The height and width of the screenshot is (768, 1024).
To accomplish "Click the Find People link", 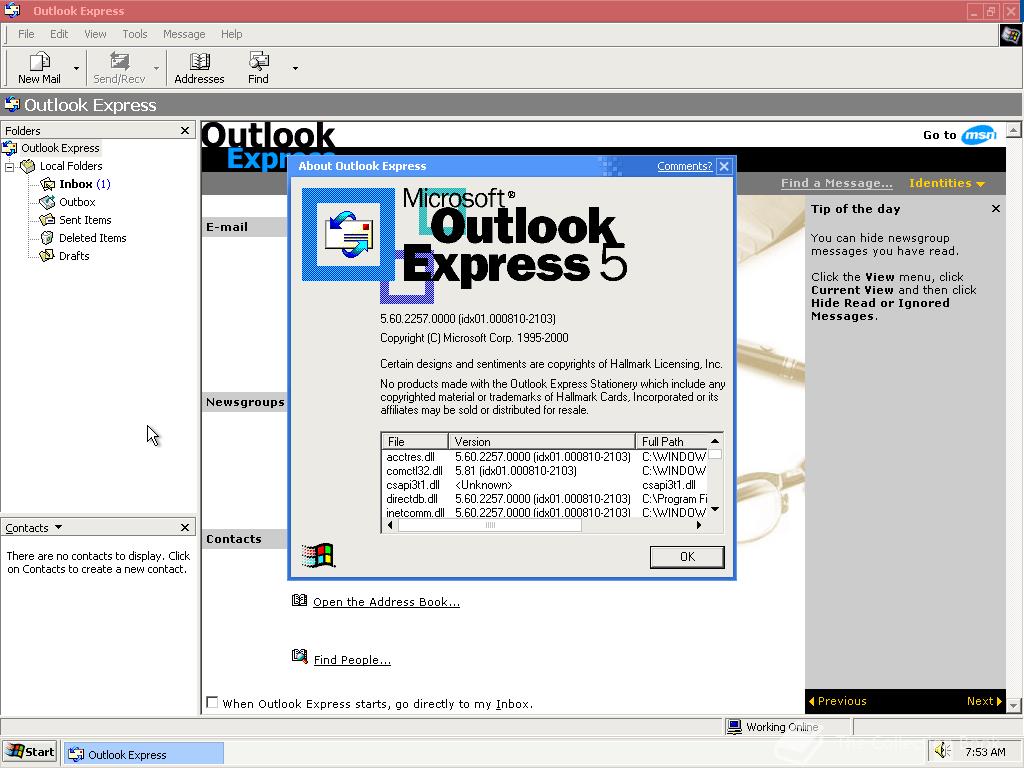I will pos(352,660).
